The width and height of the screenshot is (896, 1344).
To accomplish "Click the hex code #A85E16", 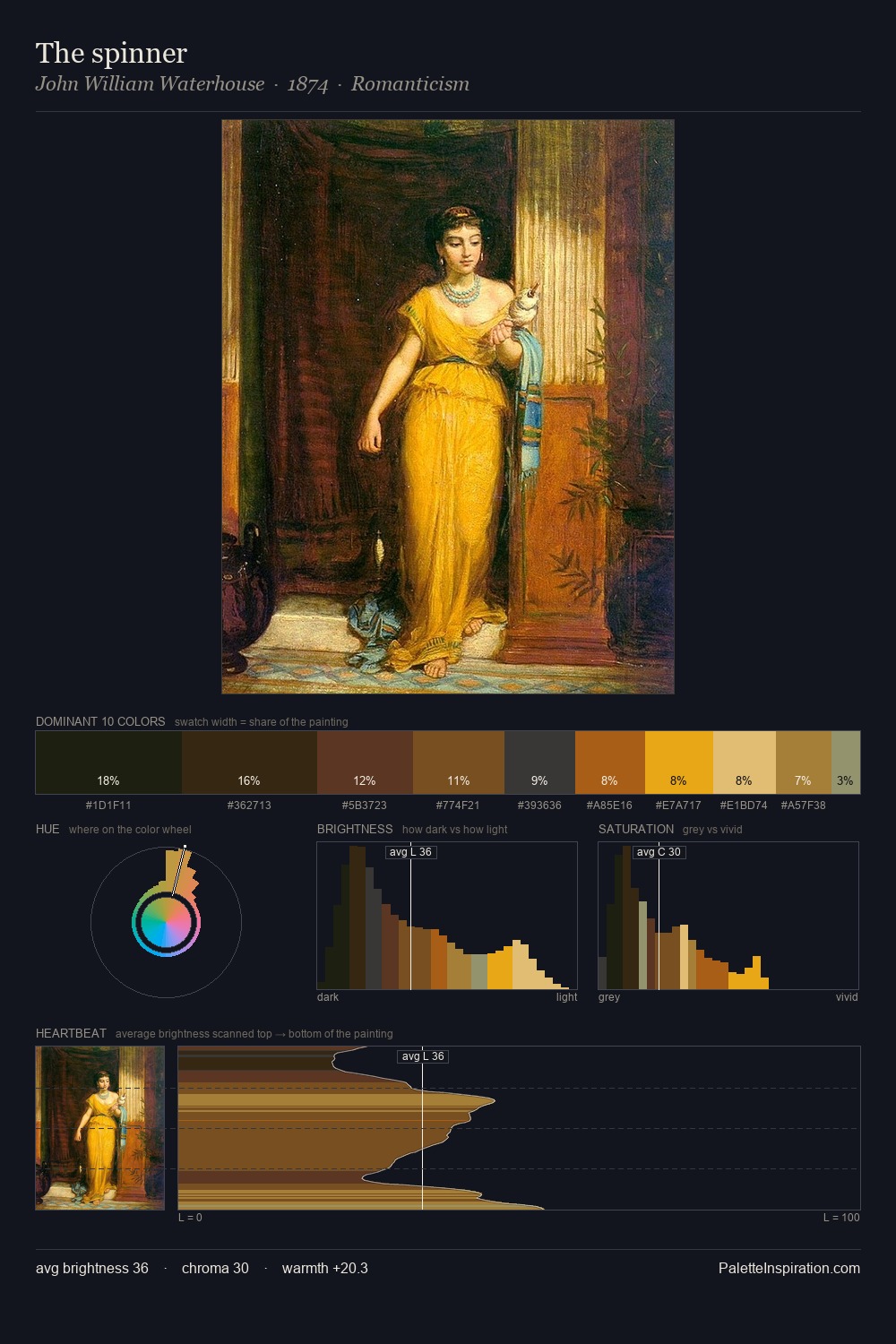I will pos(609,806).
